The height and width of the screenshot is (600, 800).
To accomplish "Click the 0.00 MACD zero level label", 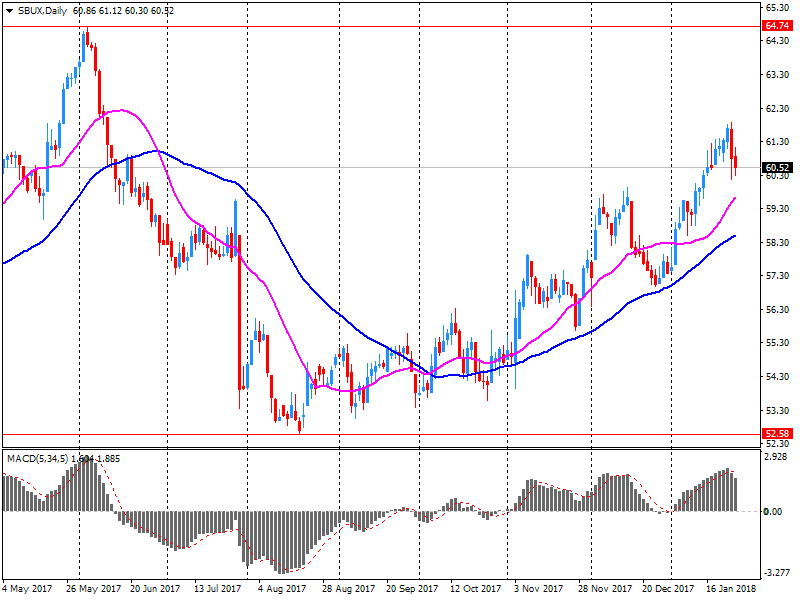I will click(x=775, y=511).
